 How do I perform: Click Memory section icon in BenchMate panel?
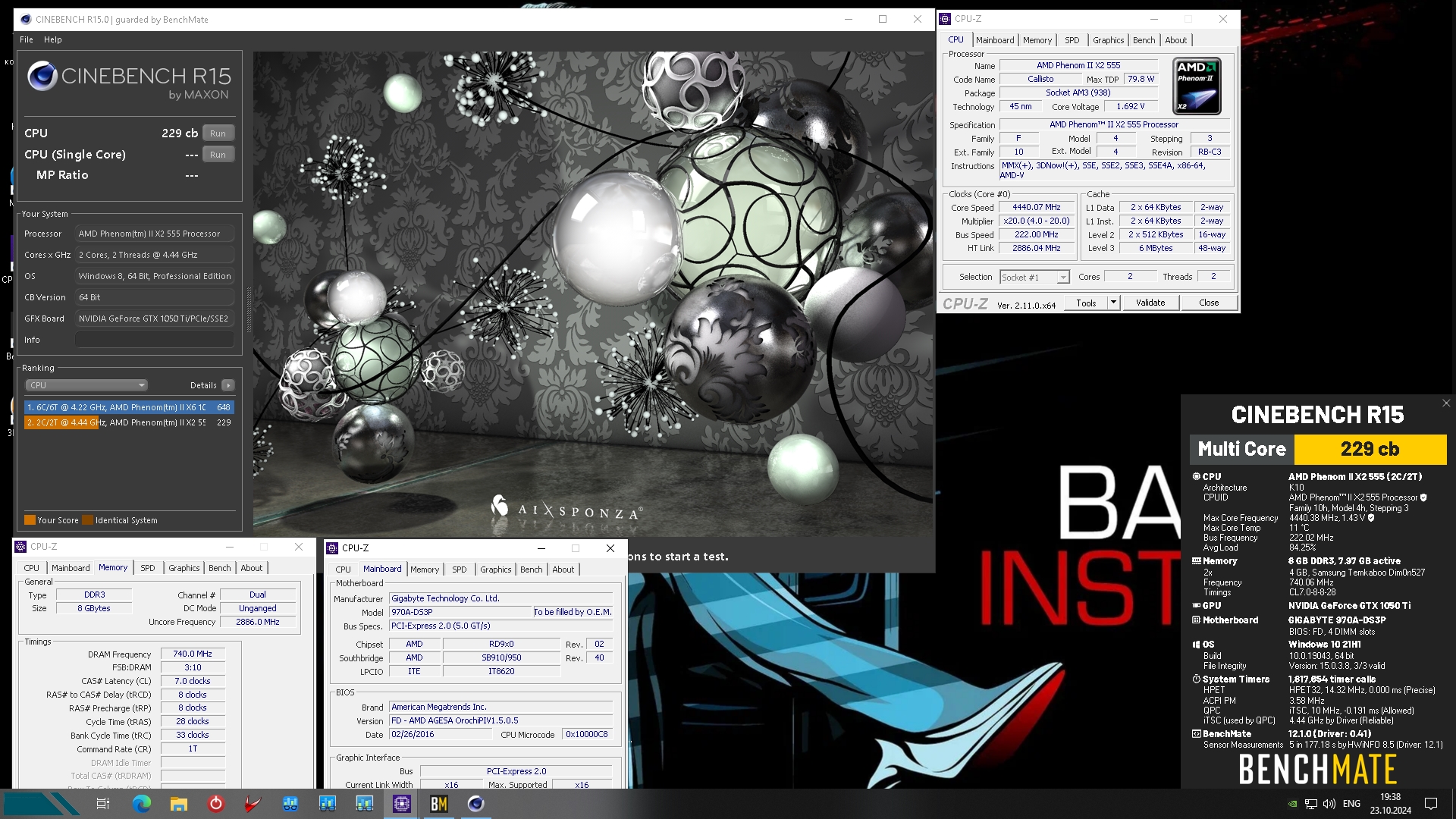[1196, 561]
